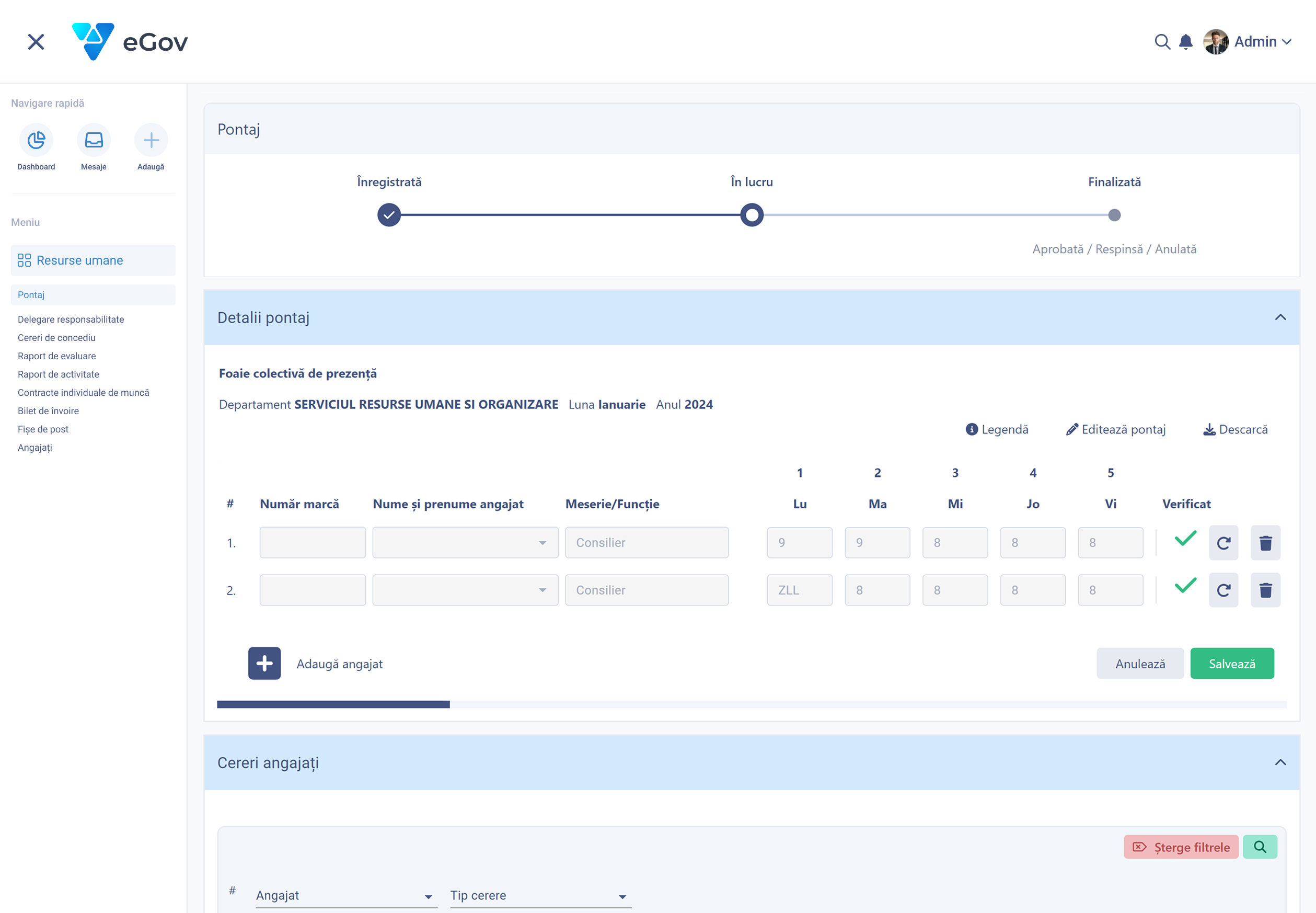Screen dimensions: 1316x913
Task: Toggle the Verificat checkmark for row 1
Action: coord(1185,539)
